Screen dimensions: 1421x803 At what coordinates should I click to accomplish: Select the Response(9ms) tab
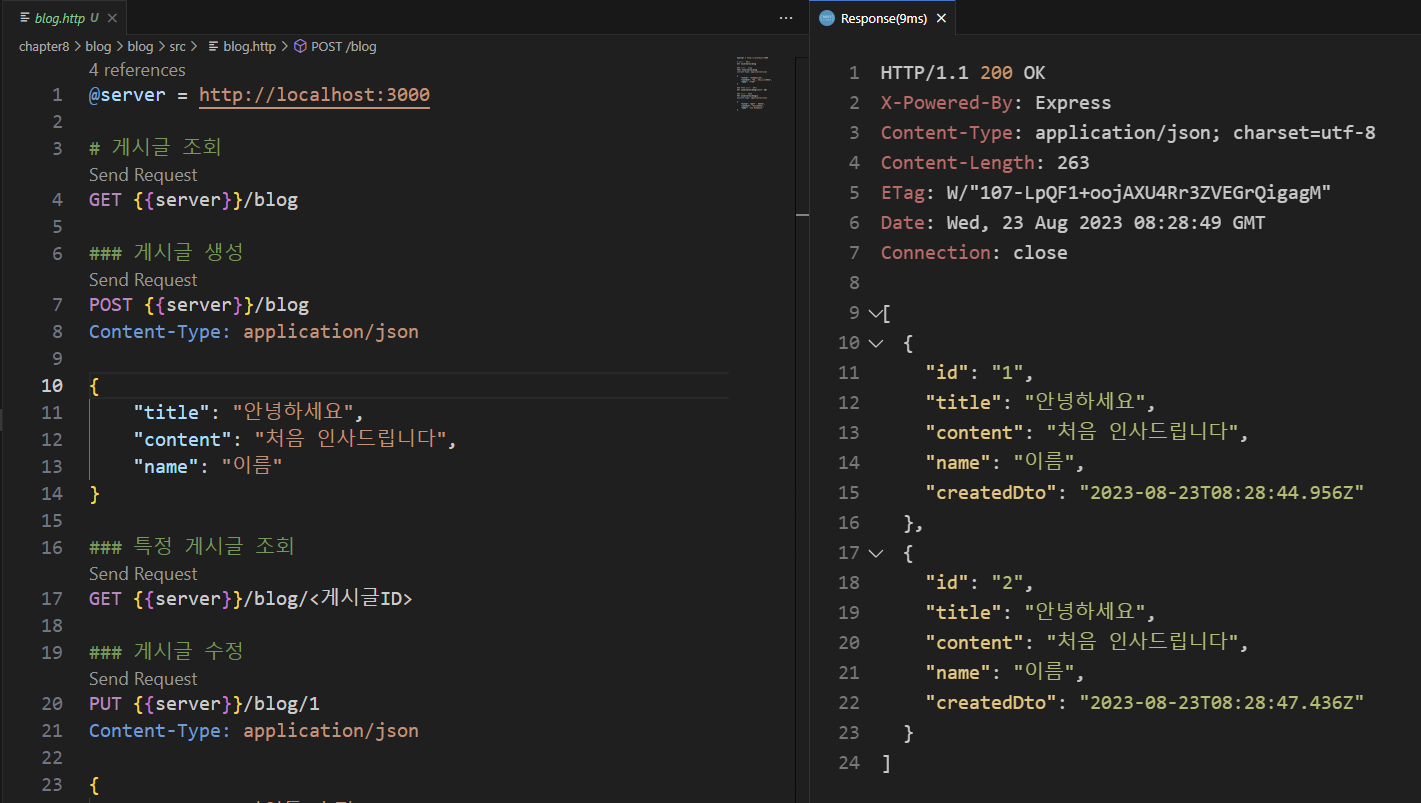883,18
